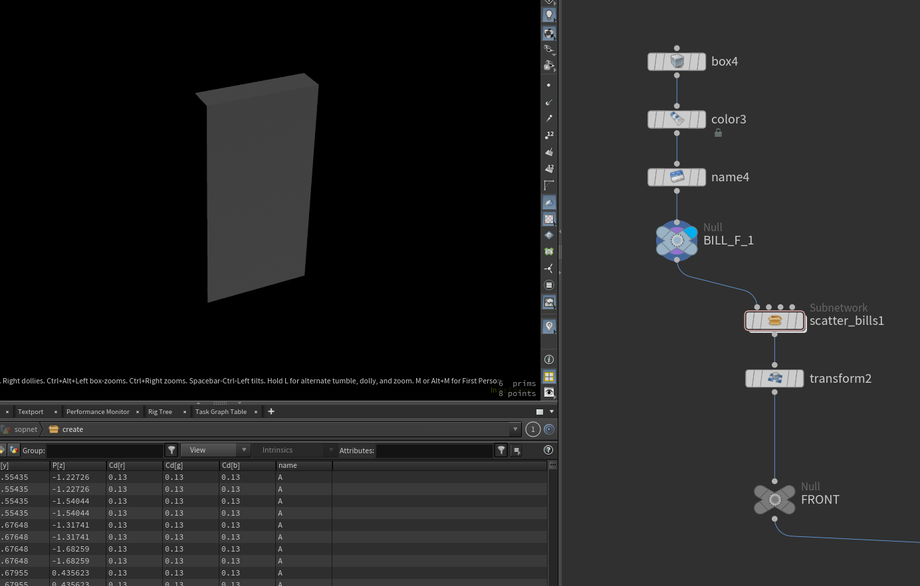
Task: Select the box4 node icon
Action: point(677,62)
